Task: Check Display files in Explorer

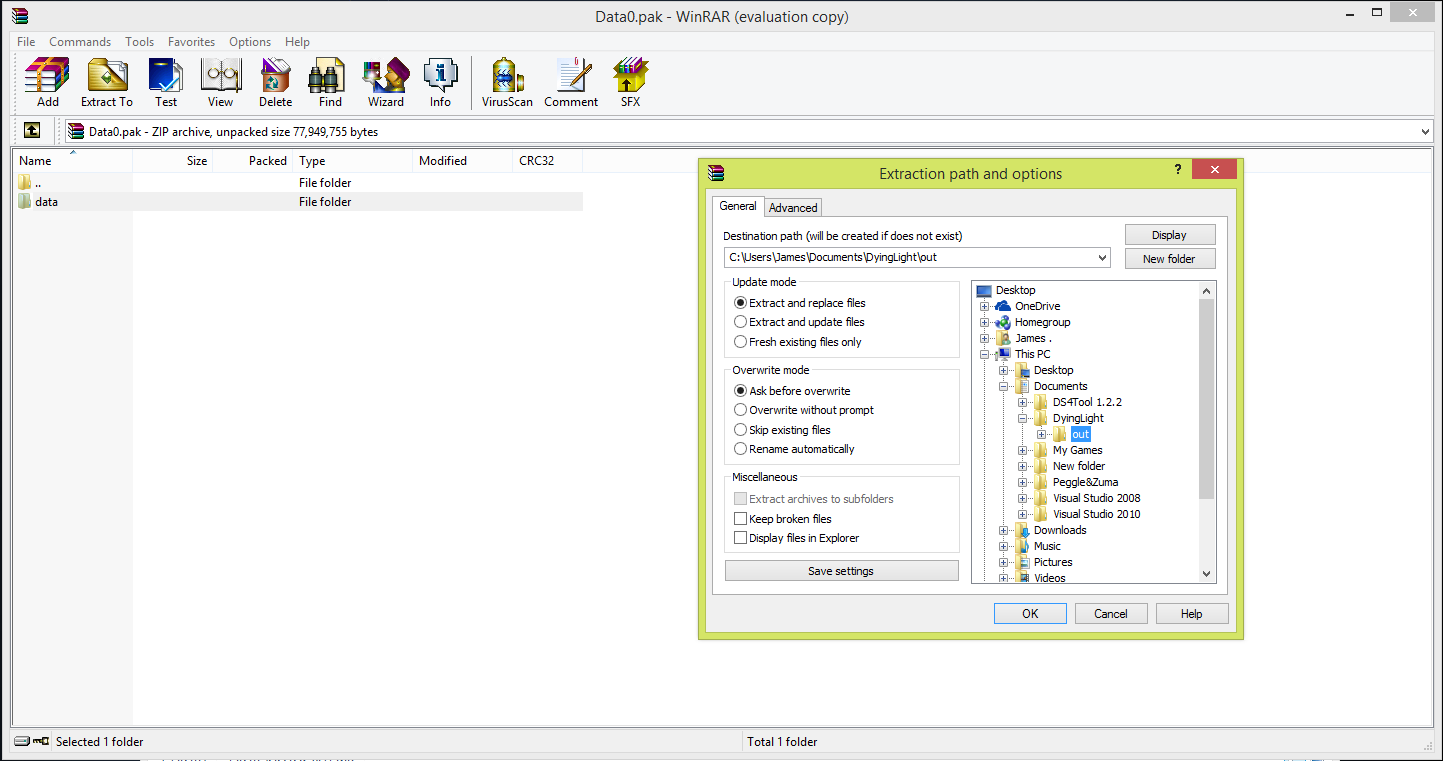Action: pyautogui.click(x=741, y=538)
